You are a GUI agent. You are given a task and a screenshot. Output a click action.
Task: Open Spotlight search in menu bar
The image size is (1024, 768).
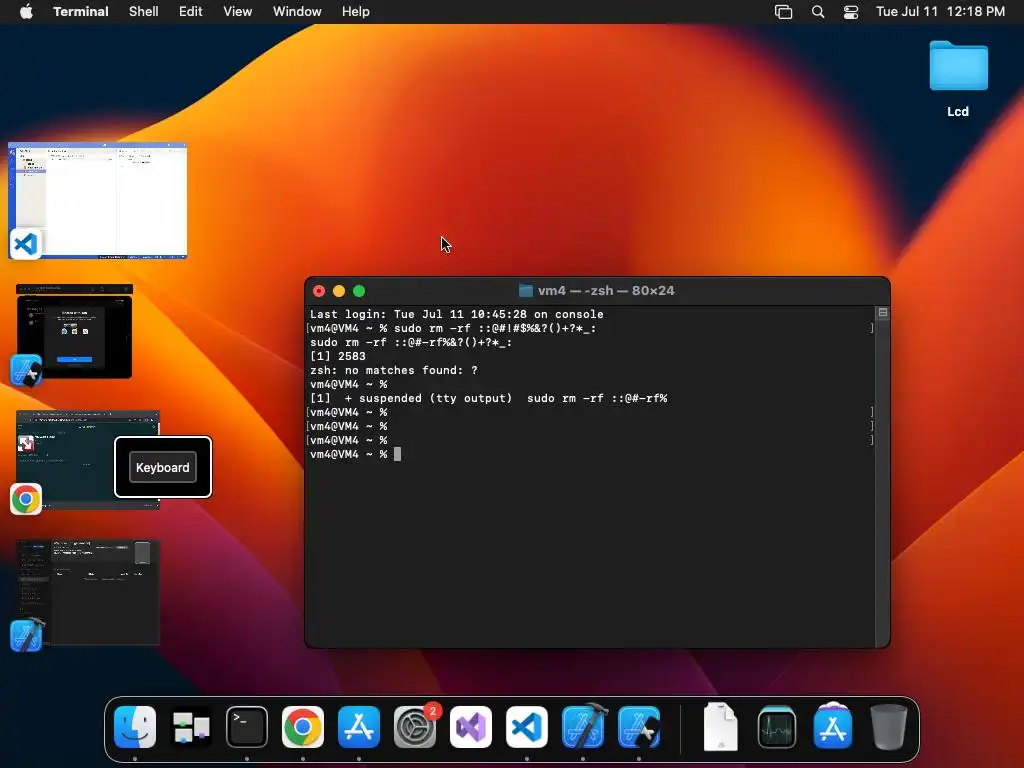tap(818, 12)
